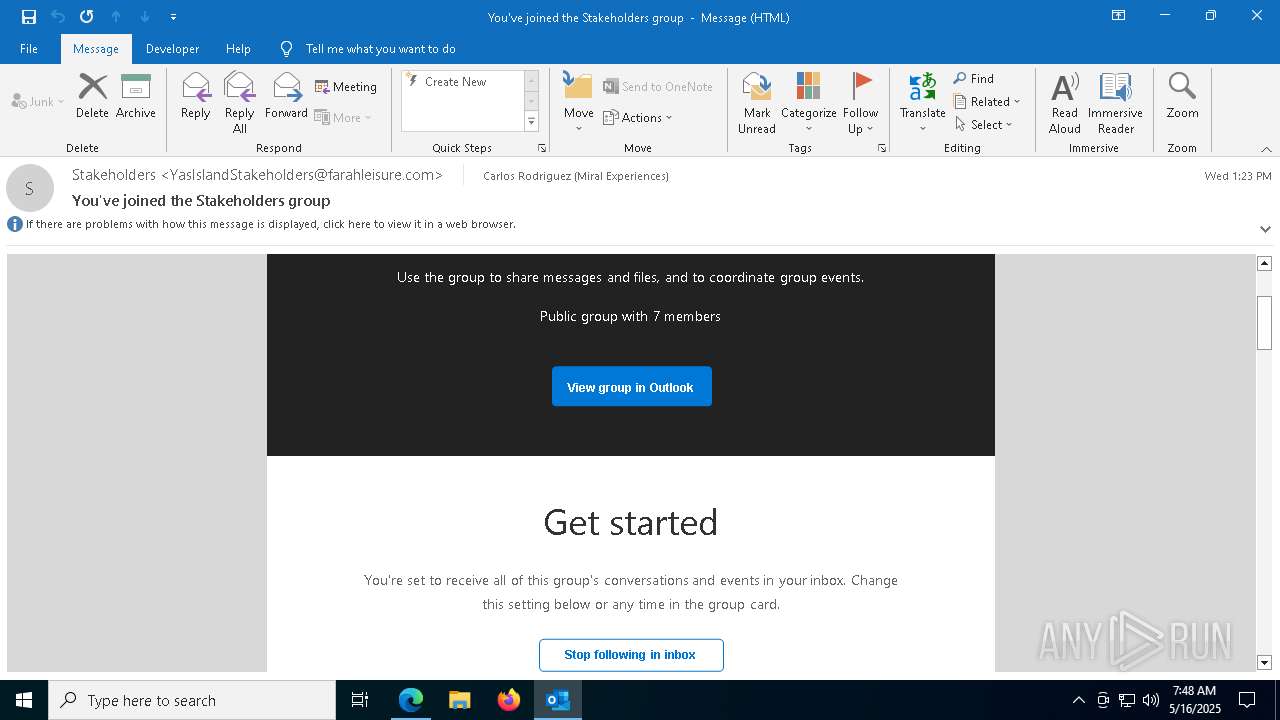Click View group in Outlook button
This screenshot has width=1280, height=720.
coord(631,387)
